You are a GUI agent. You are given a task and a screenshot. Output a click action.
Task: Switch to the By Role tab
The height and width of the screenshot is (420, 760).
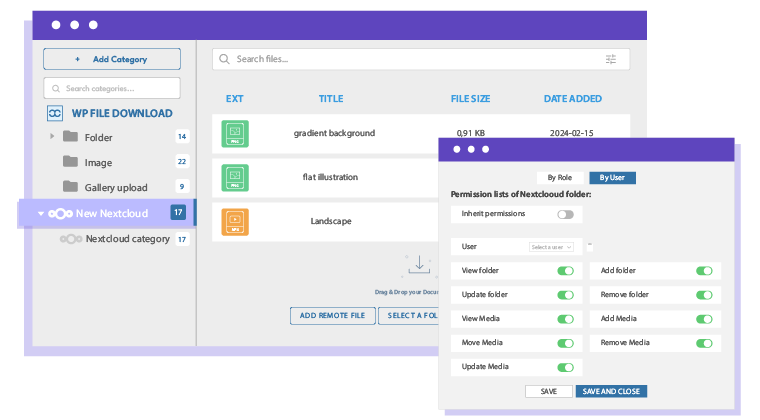559,178
